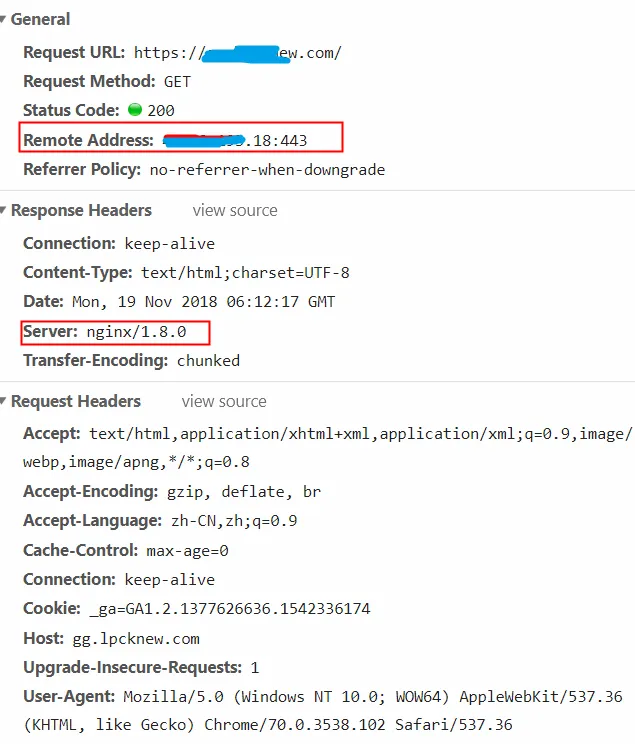The height and width of the screenshot is (744, 635).
Task: Select the User-Agent header value
Action: (323, 710)
